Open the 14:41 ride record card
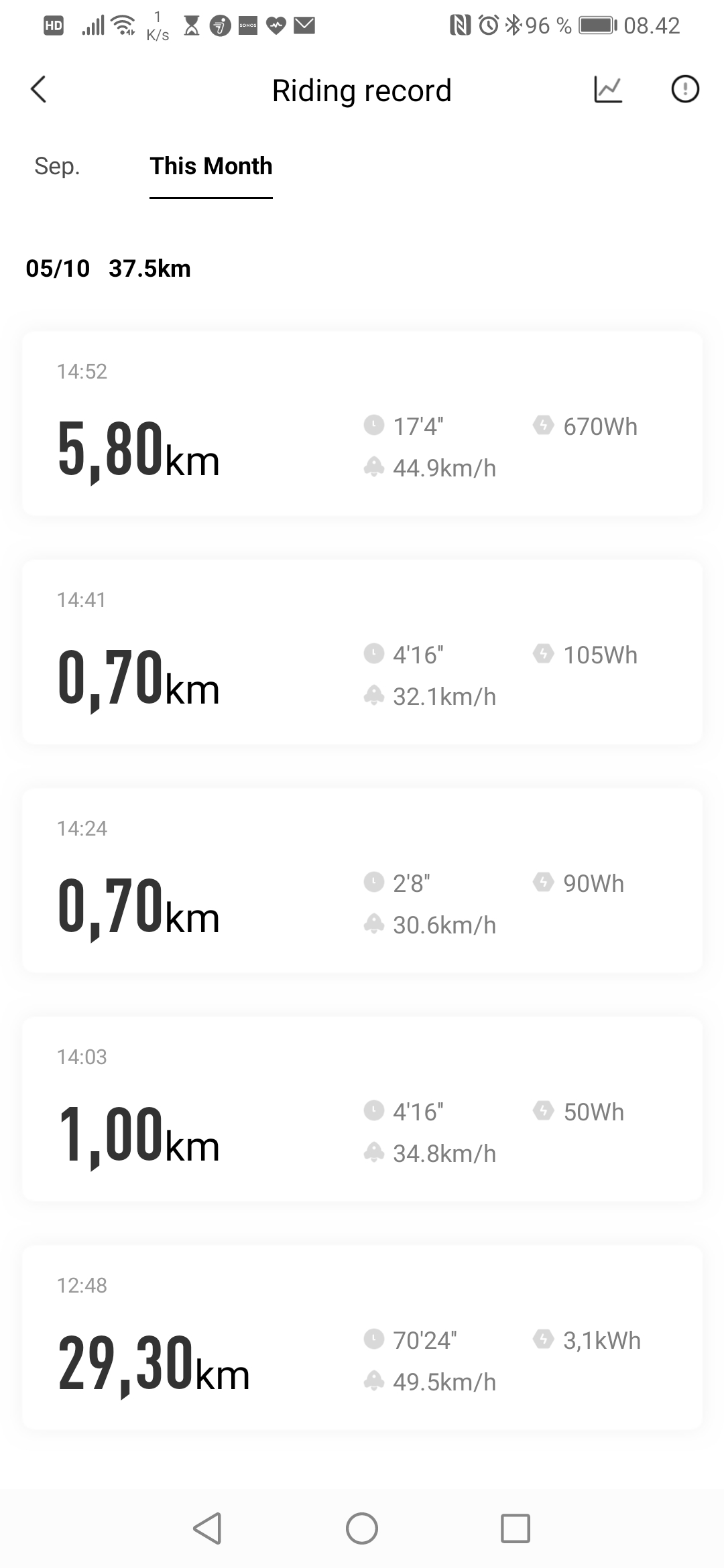The image size is (724, 1568). (362, 652)
